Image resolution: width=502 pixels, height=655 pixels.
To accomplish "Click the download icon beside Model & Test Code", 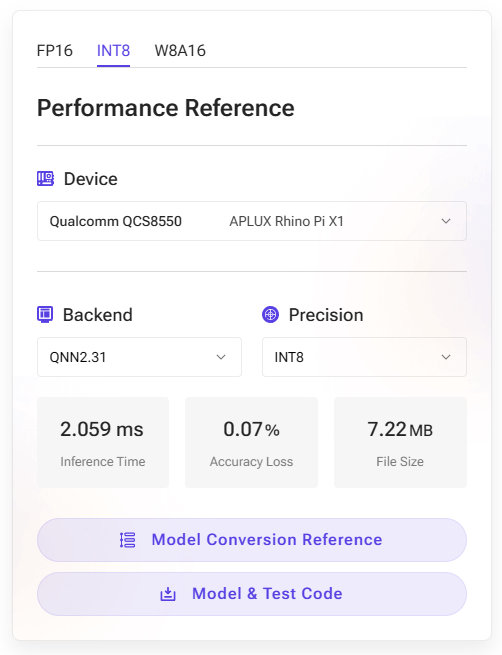I will tap(168, 594).
